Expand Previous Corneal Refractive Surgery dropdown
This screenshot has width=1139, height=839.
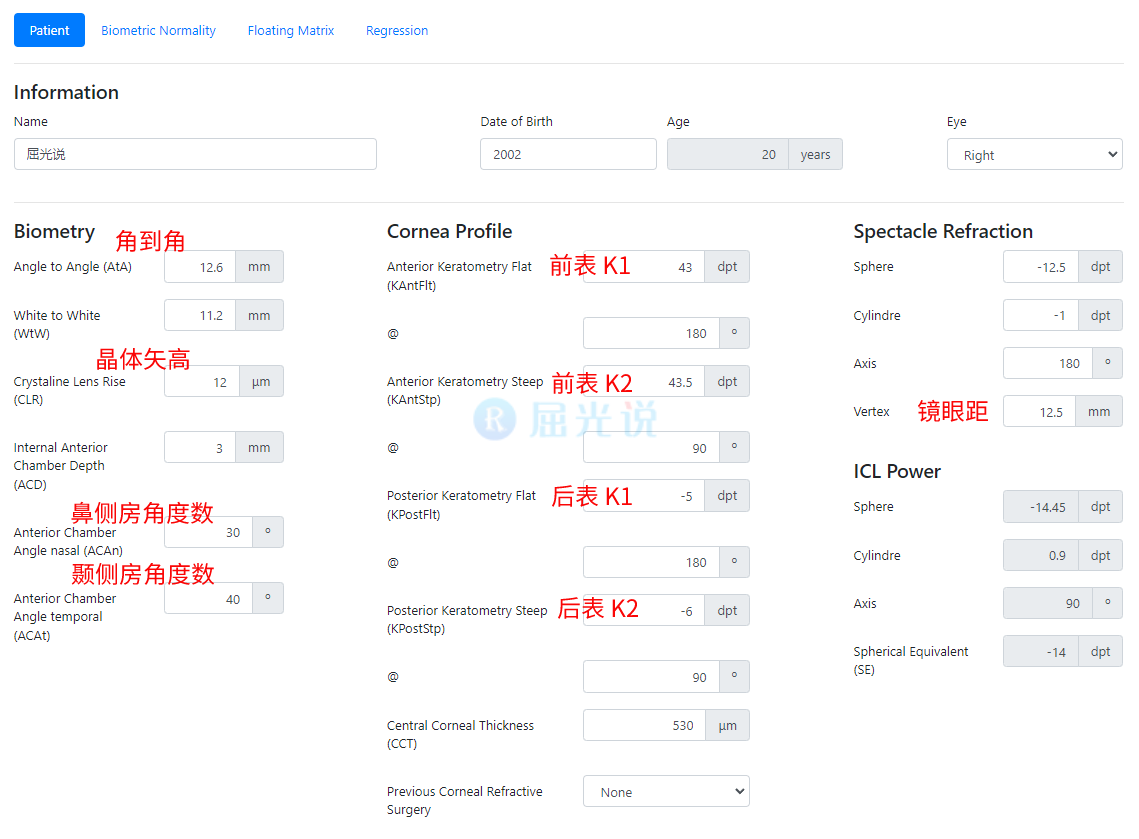(x=666, y=792)
